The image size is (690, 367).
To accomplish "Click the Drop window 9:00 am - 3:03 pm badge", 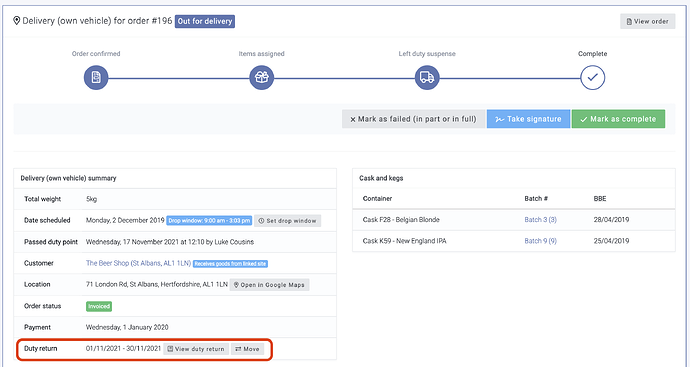I will (209, 220).
